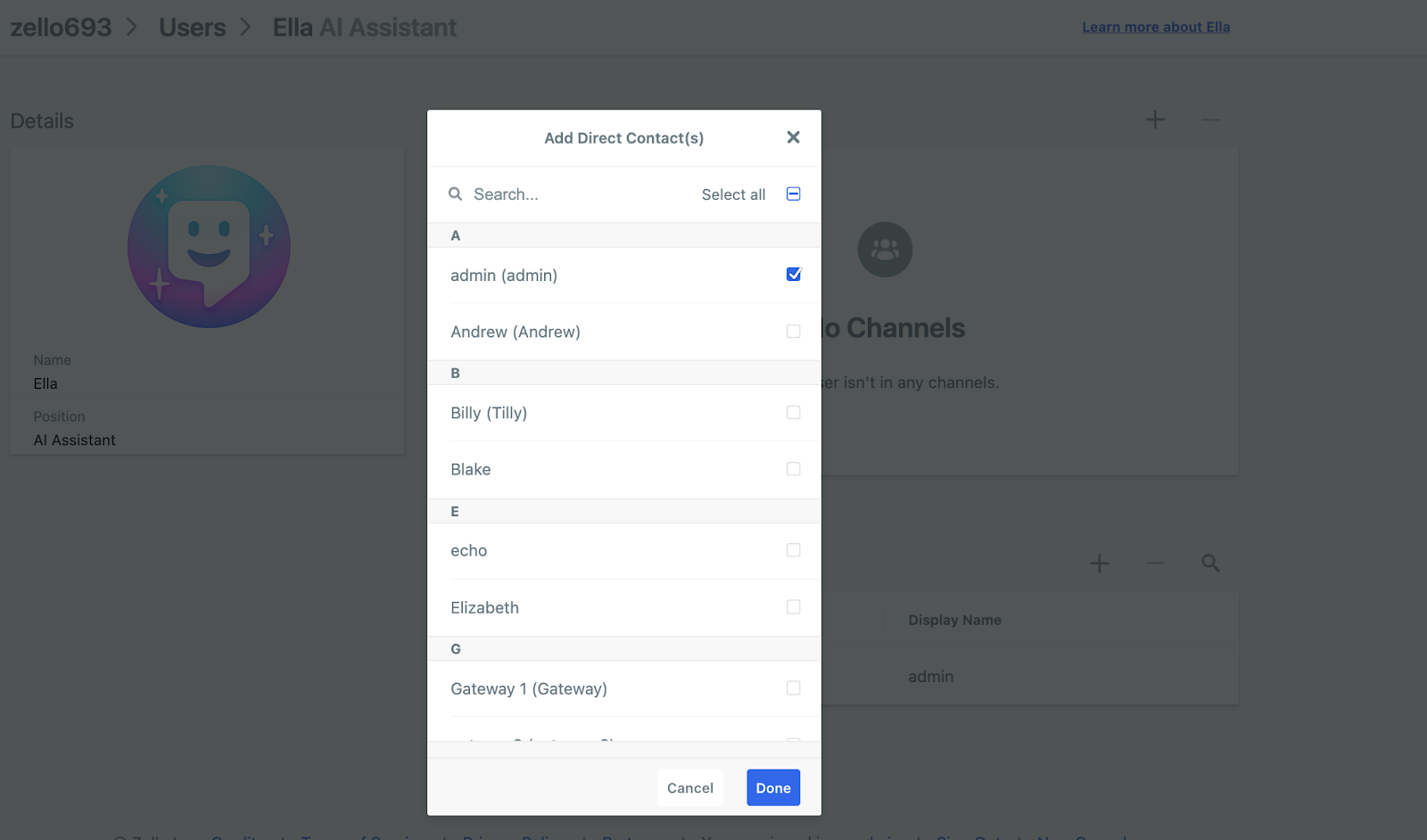Screen dimensions: 1427x840
Task: Click the 'Gateway 1 (Gateway)' contact name
Action: click(529, 688)
